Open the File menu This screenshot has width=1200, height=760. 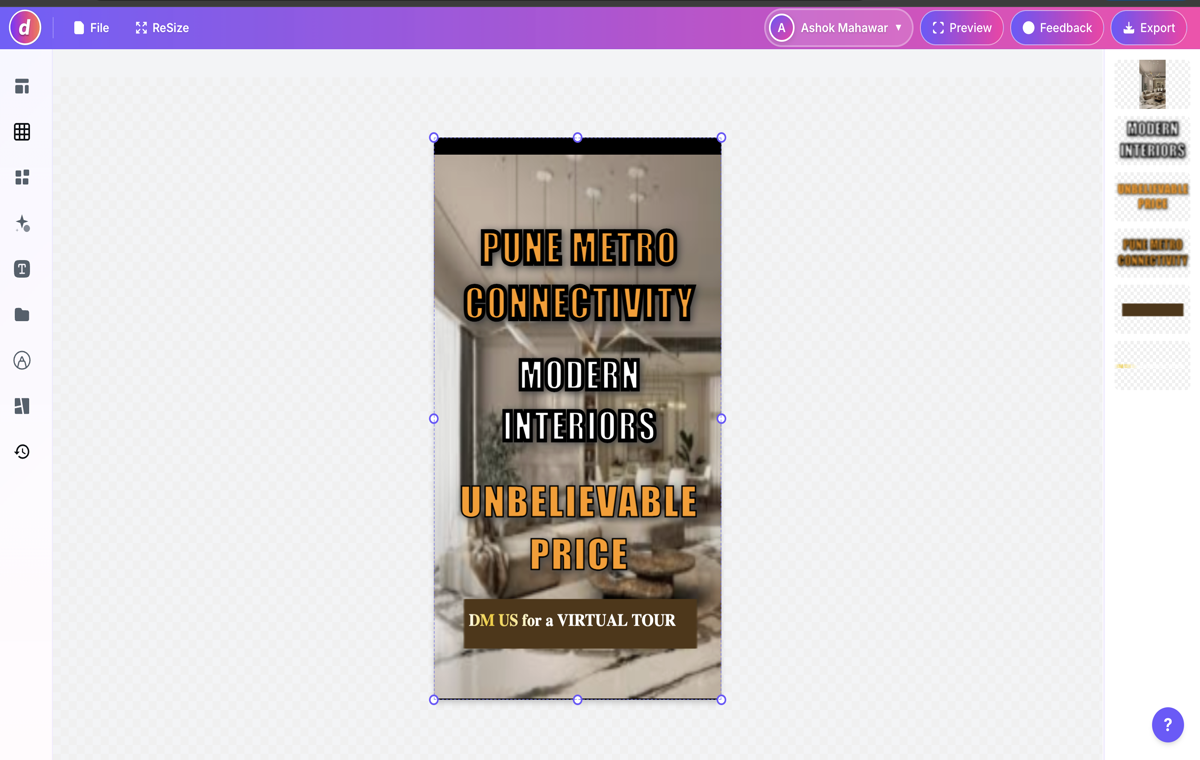91,27
